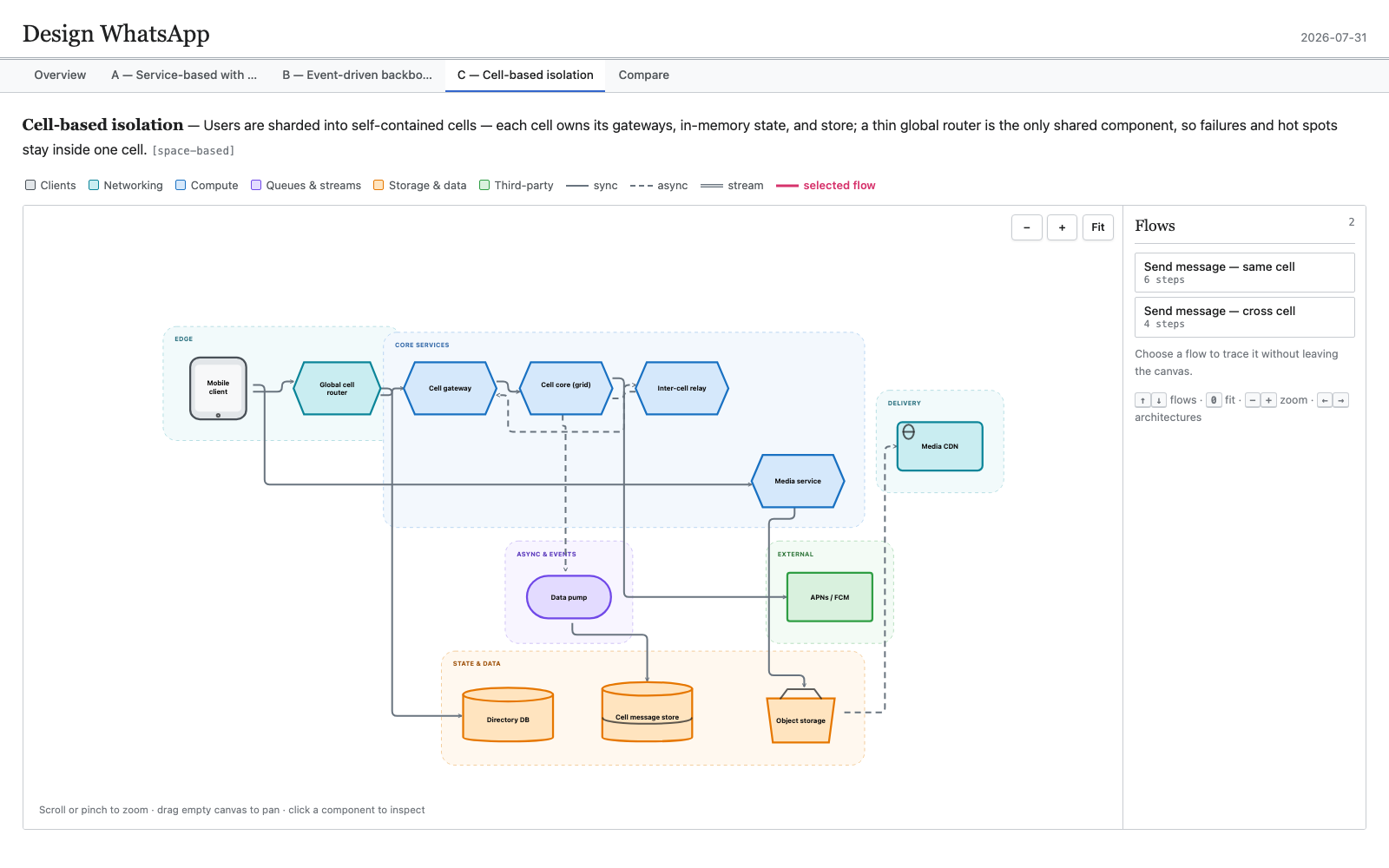
Task: Open the Inter-cell relay component
Action: pos(681,388)
